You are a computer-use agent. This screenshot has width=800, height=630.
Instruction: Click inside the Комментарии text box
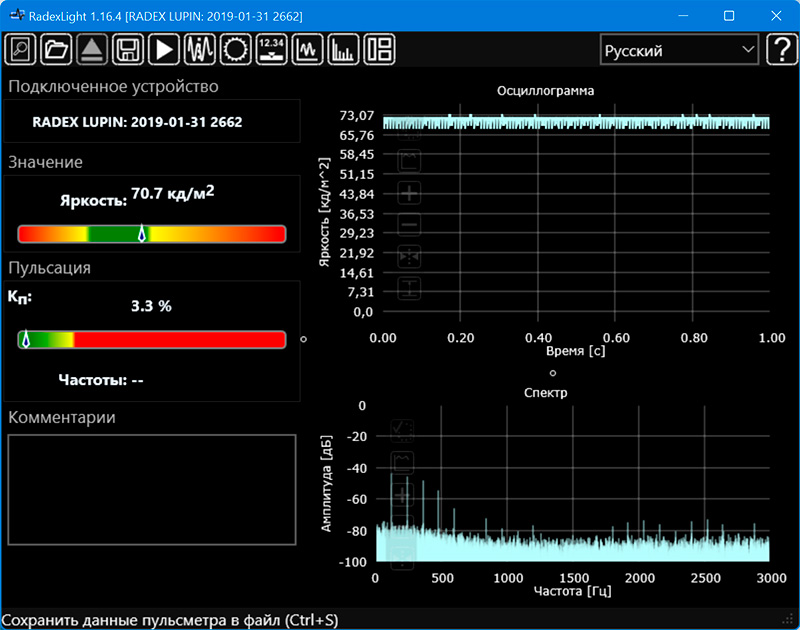tap(152, 489)
